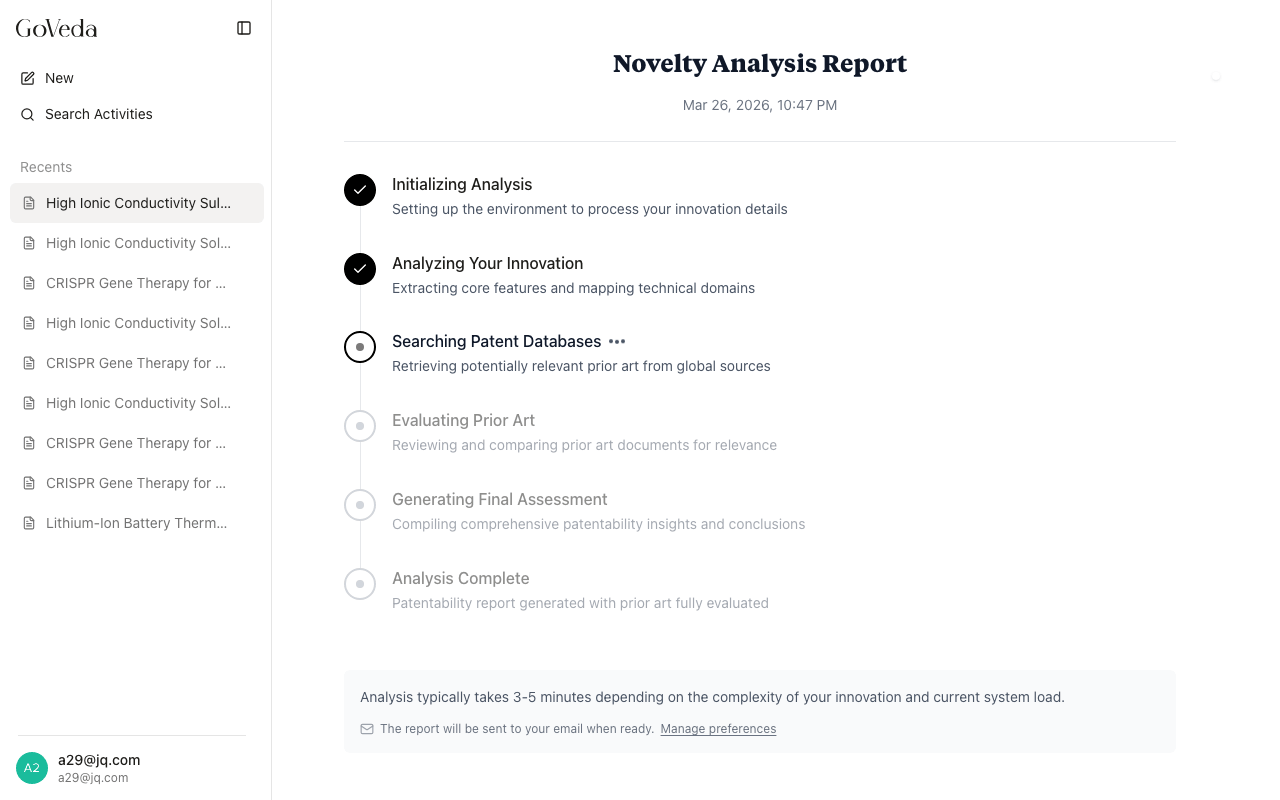This screenshot has height=800, width=1280.
Task: Collapse the sidebar panel toggle
Action: point(244,28)
